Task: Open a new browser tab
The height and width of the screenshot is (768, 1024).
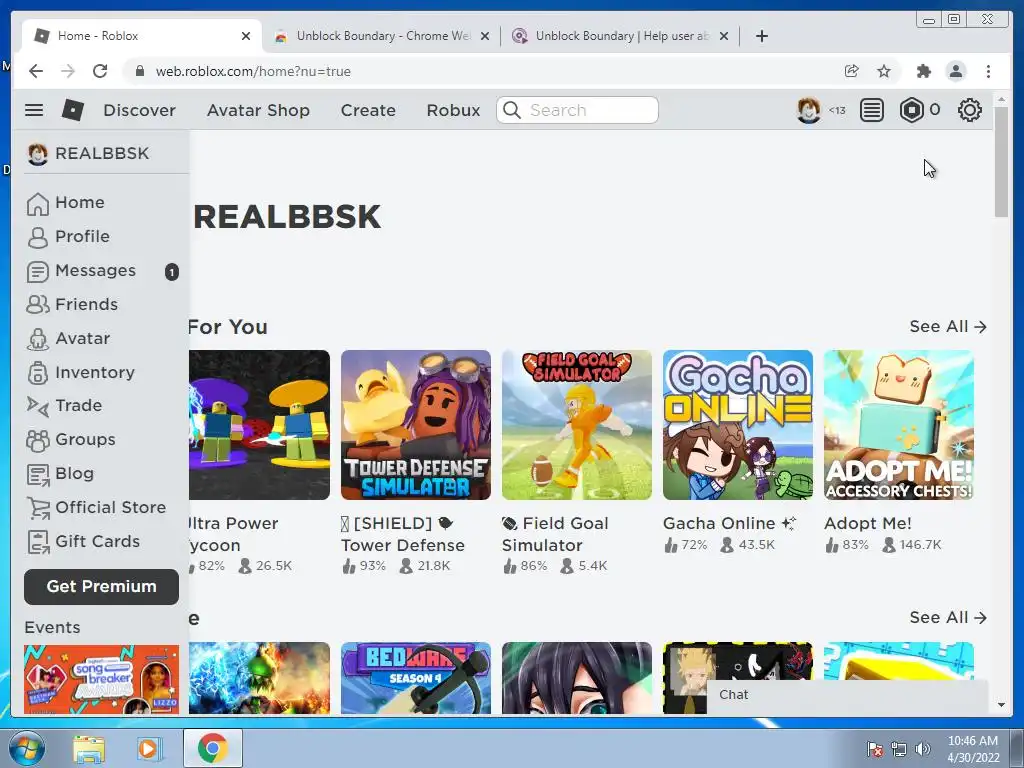Action: coord(761,36)
